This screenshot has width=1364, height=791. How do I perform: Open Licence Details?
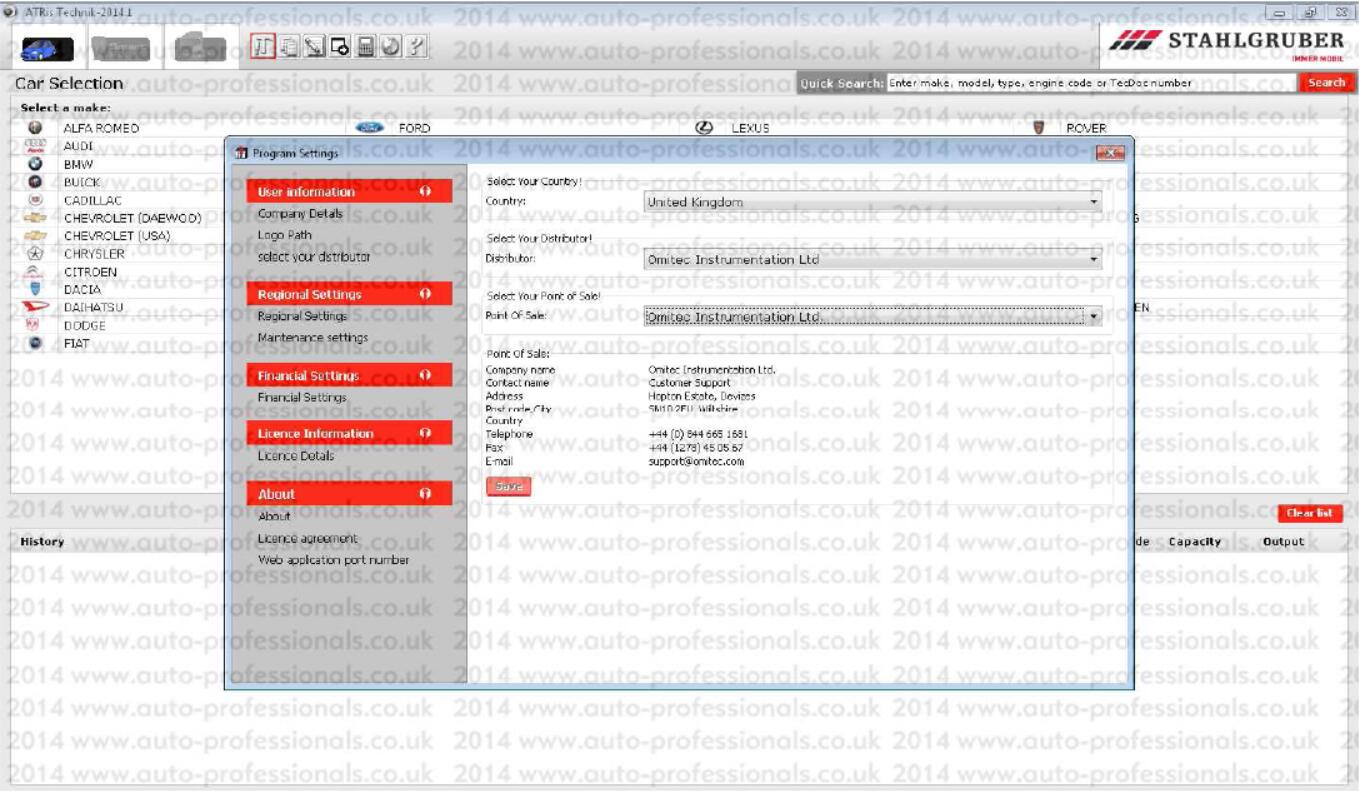click(x=296, y=456)
